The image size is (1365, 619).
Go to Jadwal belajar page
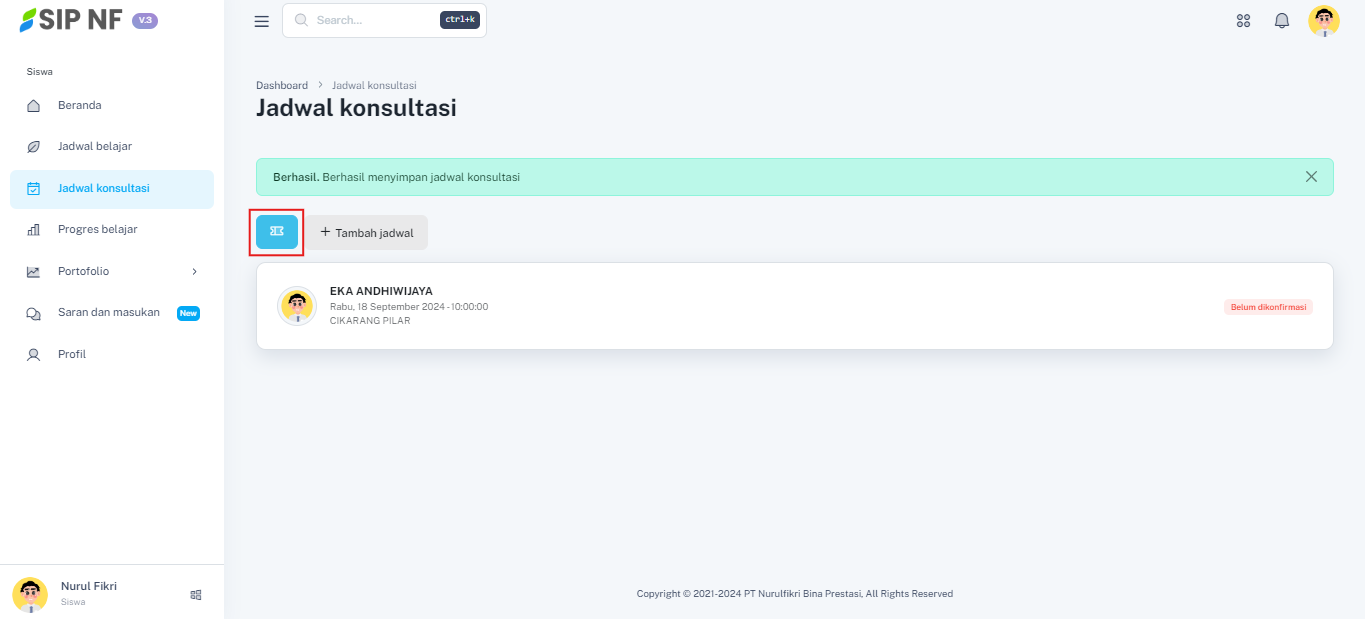tap(94, 147)
